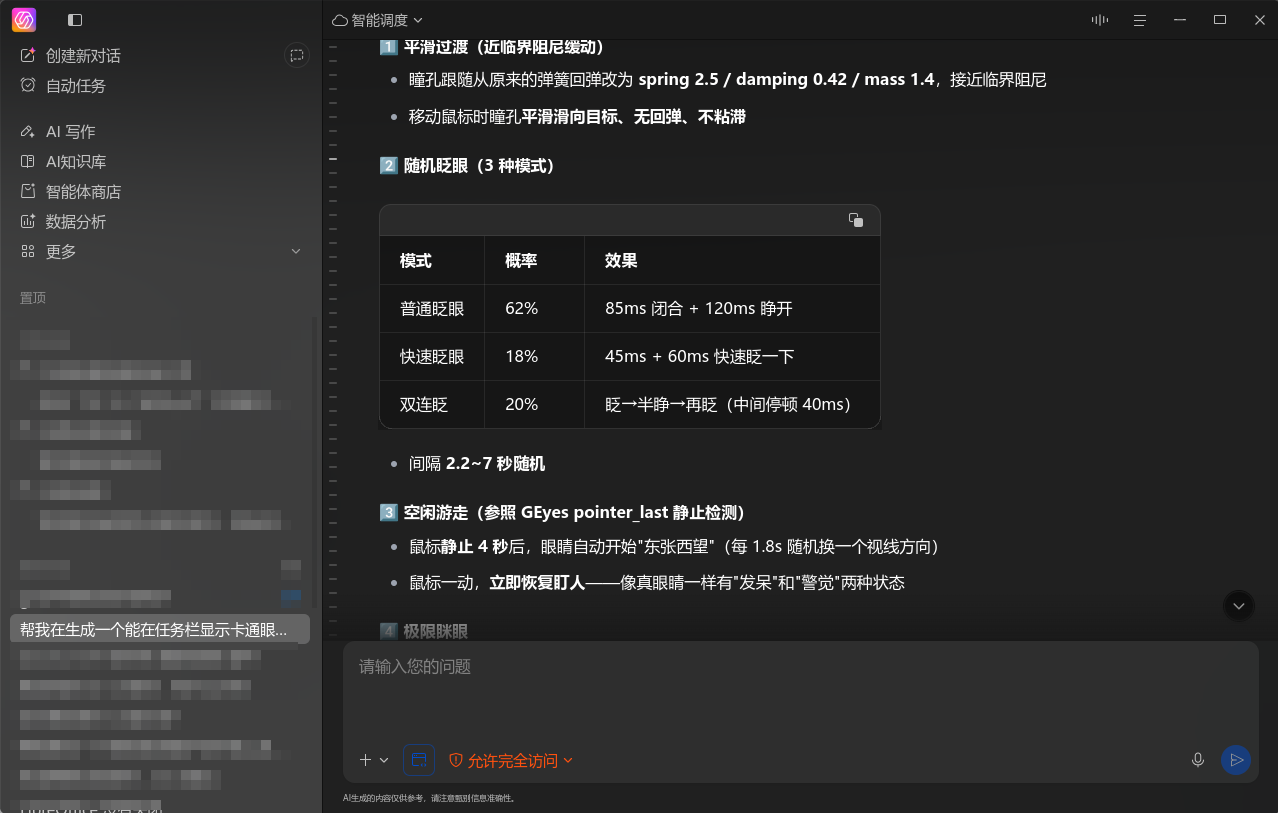This screenshot has height=813, width=1278.
Task: Expand the 更多 section chevron
Action: (296, 251)
